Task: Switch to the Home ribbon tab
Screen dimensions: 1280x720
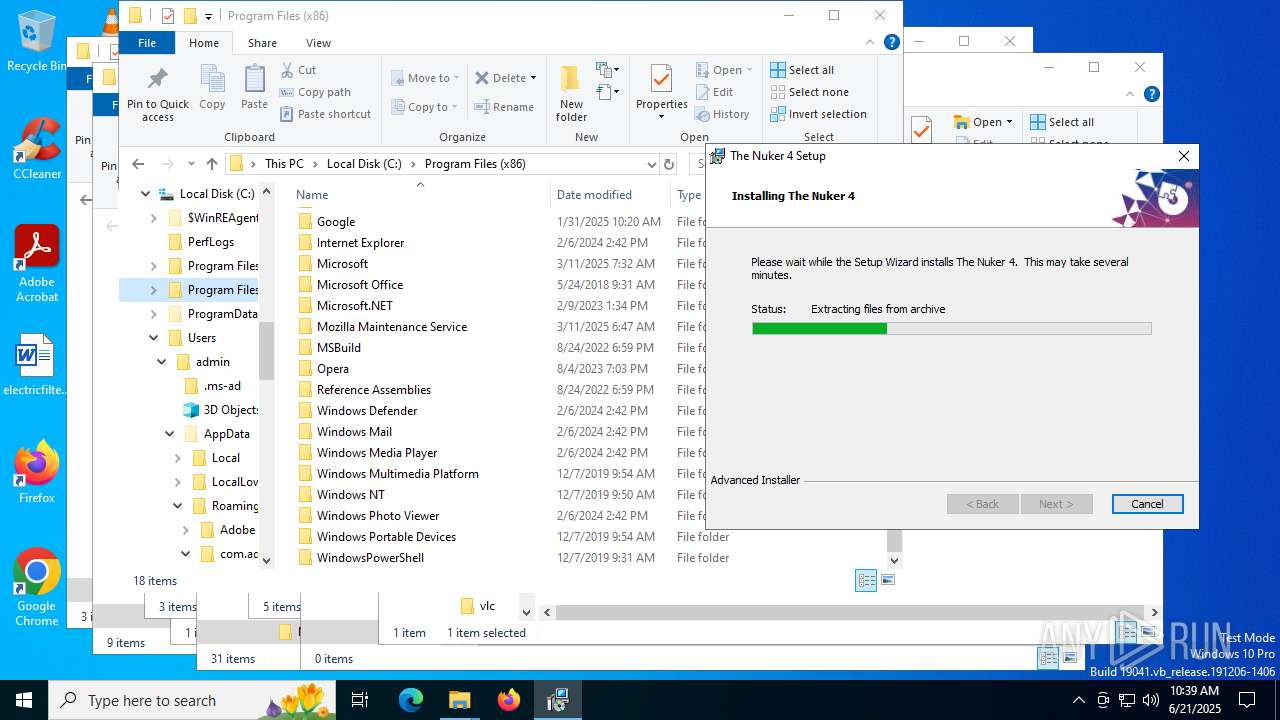Action: 204,43
